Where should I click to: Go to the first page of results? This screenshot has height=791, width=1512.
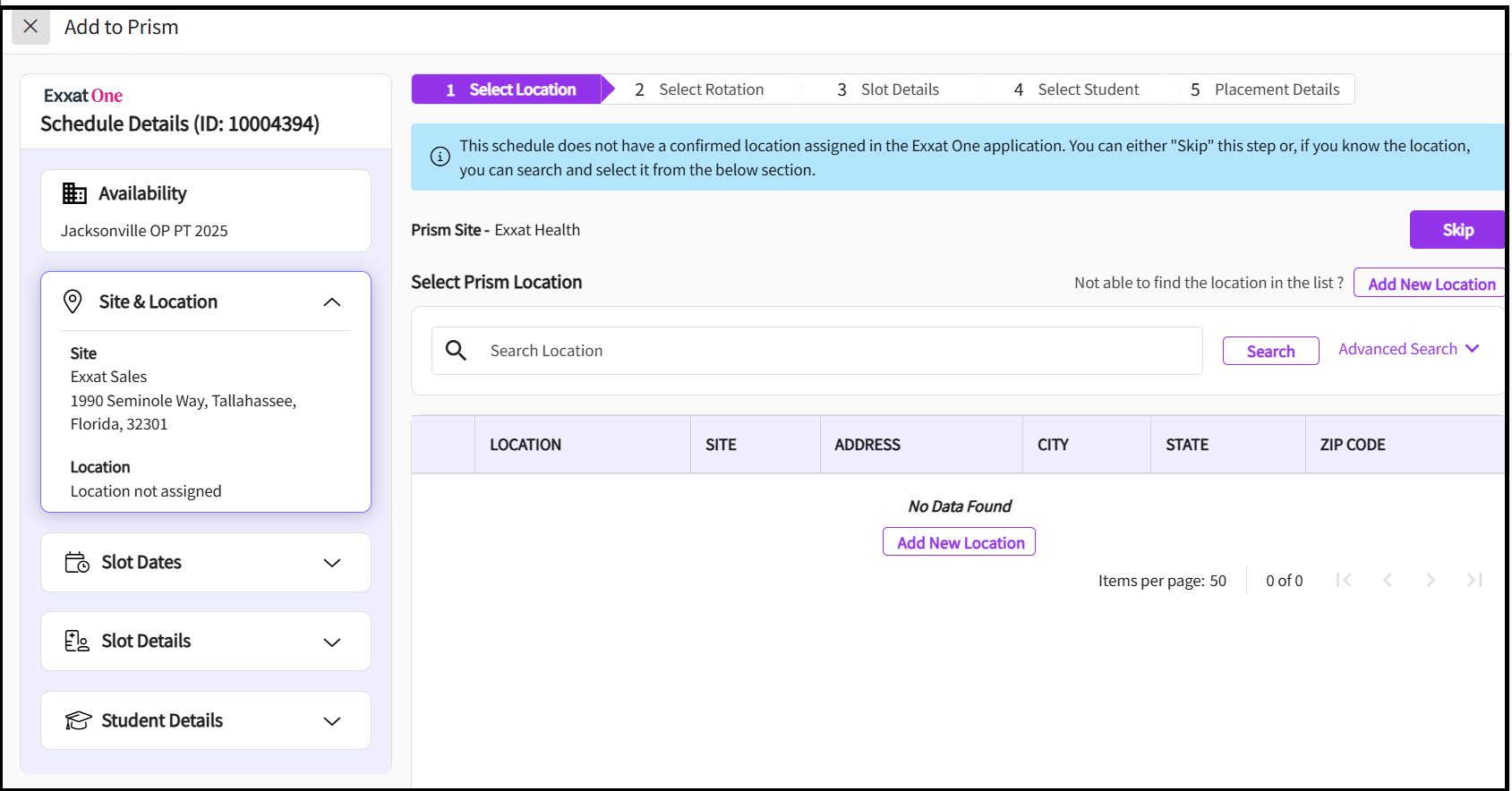[x=1343, y=581]
